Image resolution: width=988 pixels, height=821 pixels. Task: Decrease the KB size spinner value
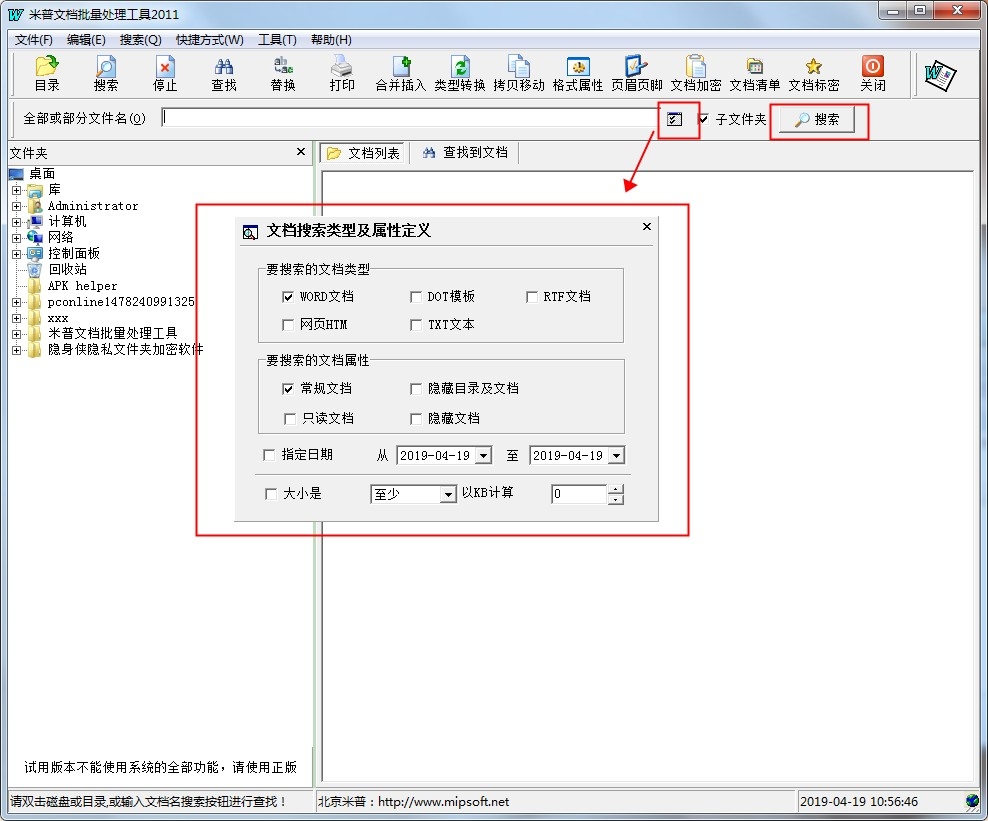pyautogui.click(x=616, y=499)
